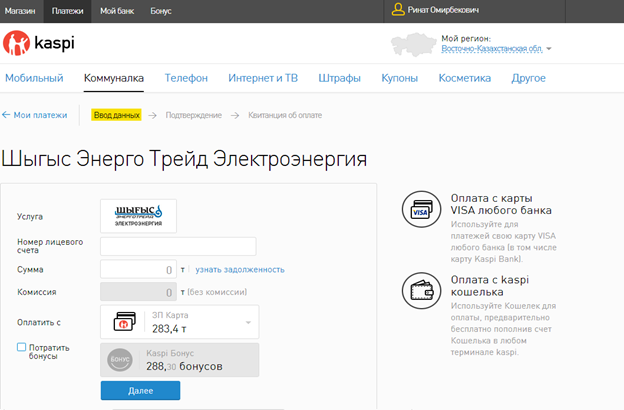Switch to the Другое tab
The height and width of the screenshot is (410, 624).
click(x=528, y=78)
